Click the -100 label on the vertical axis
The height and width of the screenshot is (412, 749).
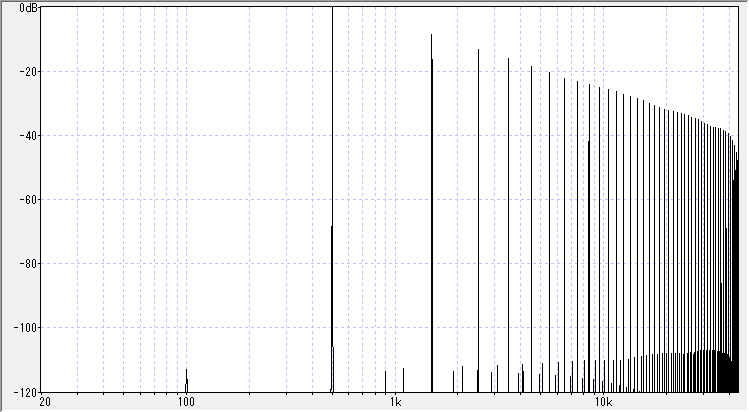[x=25, y=327]
